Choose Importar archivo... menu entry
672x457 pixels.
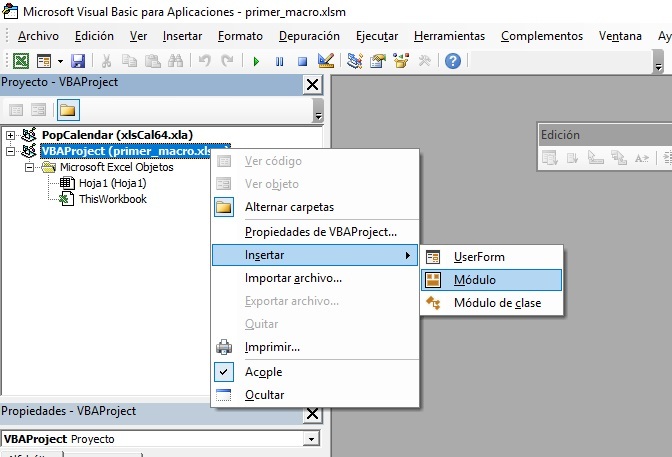[315, 278]
